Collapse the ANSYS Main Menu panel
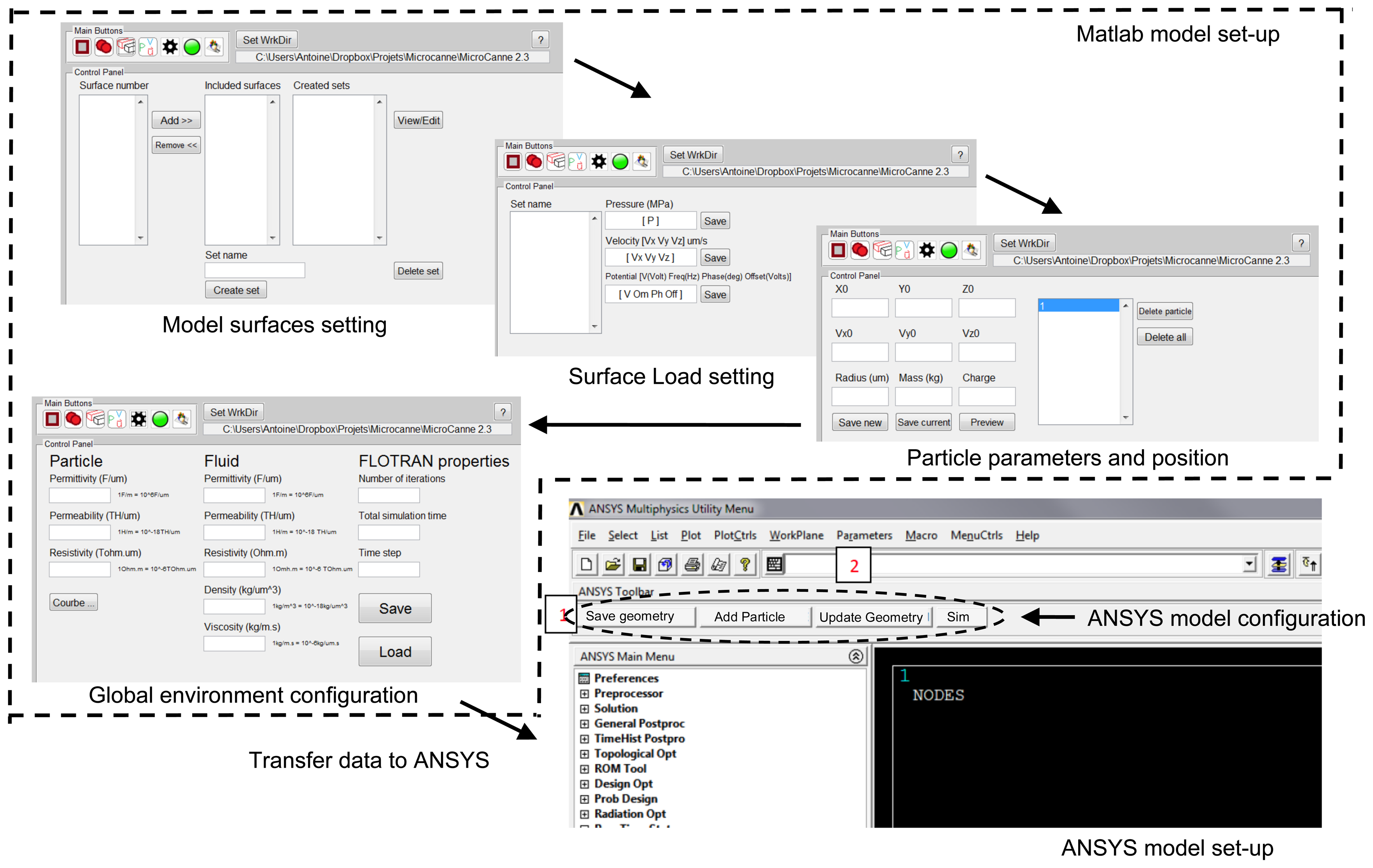The height and width of the screenshot is (868, 1373). point(855,656)
